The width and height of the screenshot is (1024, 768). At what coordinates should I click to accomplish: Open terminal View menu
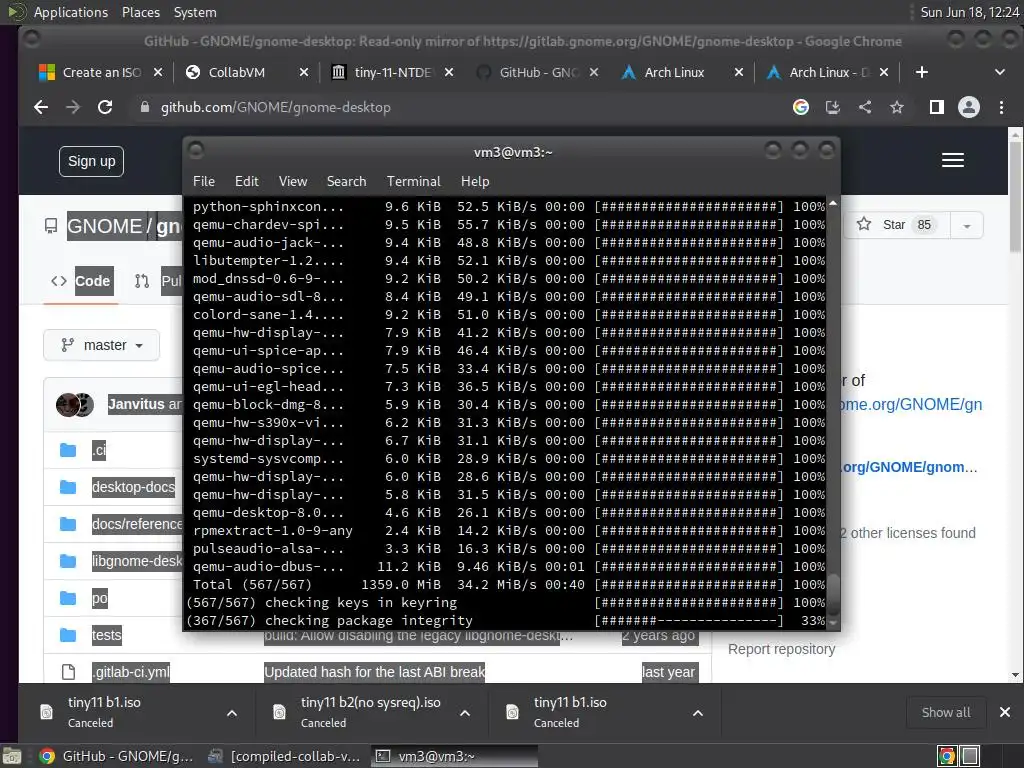coord(293,182)
